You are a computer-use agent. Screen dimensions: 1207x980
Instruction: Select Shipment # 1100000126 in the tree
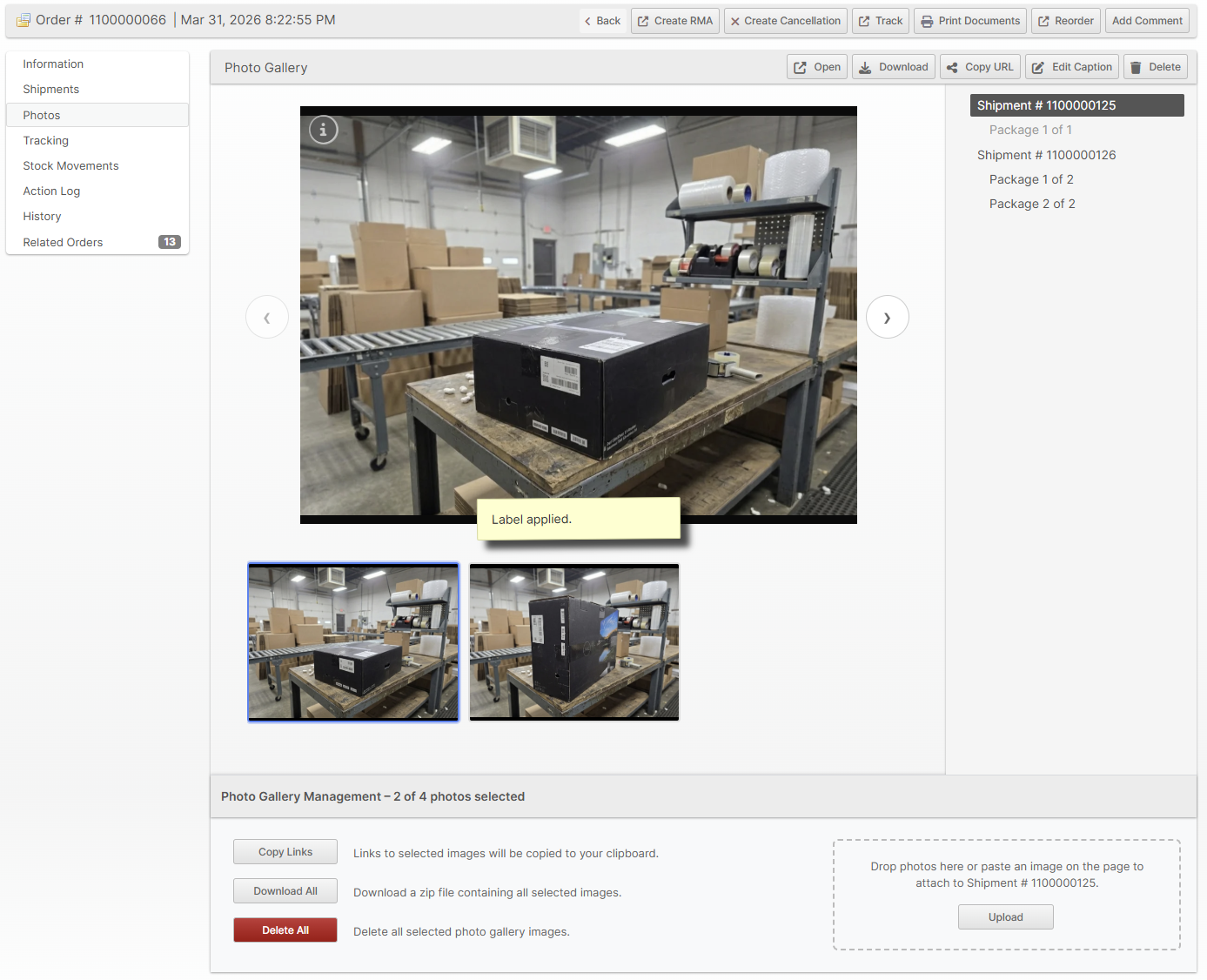(1046, 155)
